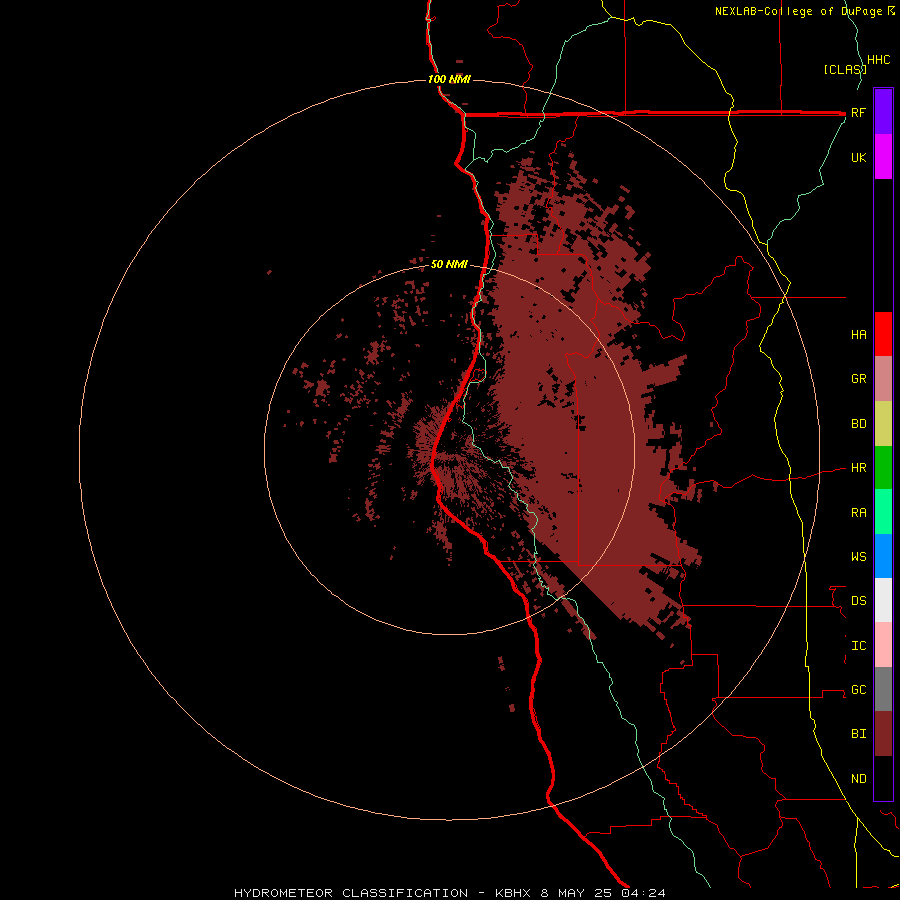
Task: Click the BD legend label
Action: click(858, 424)
